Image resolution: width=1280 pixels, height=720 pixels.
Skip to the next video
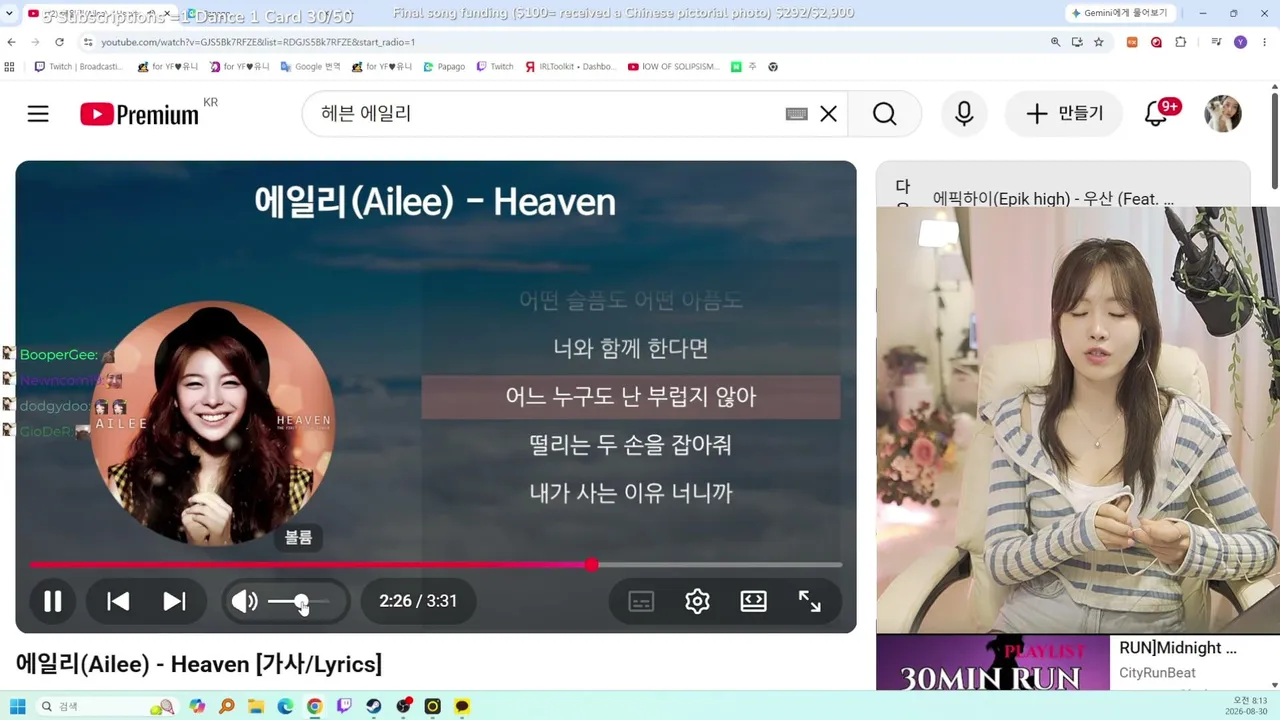pos(174,601)
